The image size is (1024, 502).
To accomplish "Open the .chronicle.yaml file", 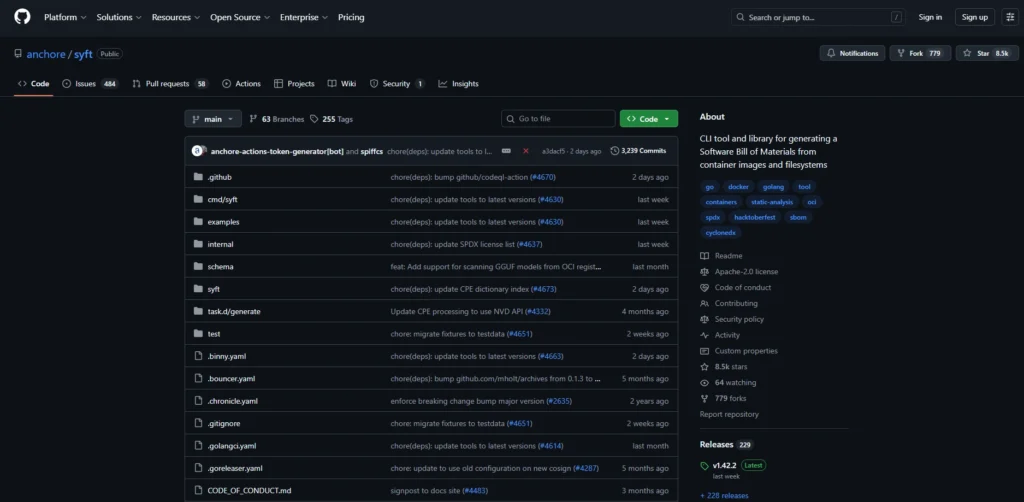I will (232, 401).
